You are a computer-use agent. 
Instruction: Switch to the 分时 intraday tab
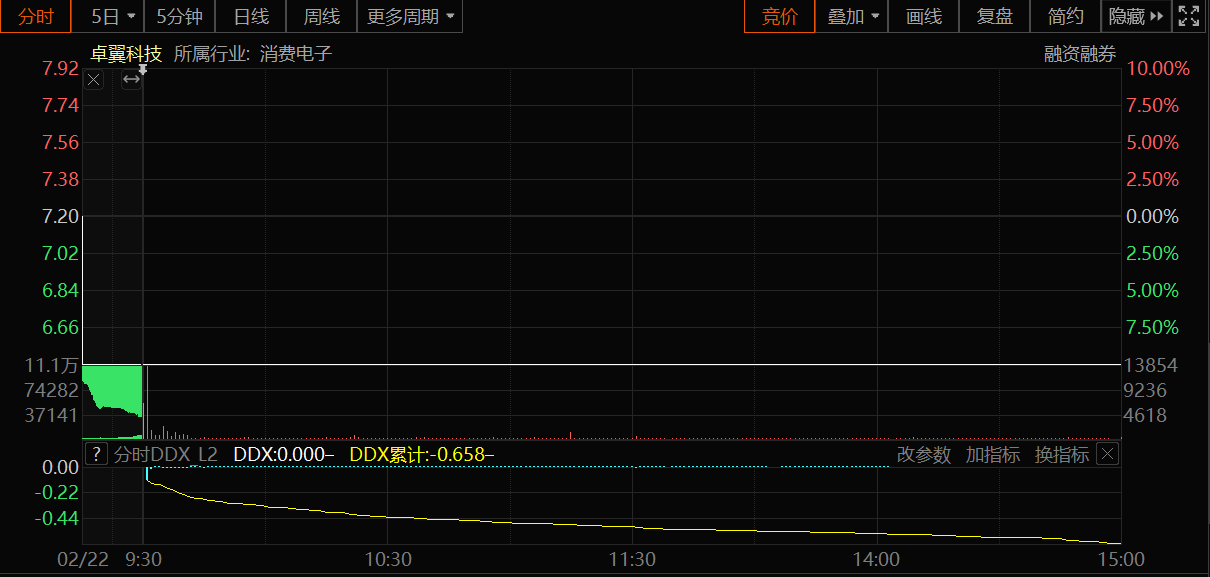pyautogui.click(x=36, y=17)
